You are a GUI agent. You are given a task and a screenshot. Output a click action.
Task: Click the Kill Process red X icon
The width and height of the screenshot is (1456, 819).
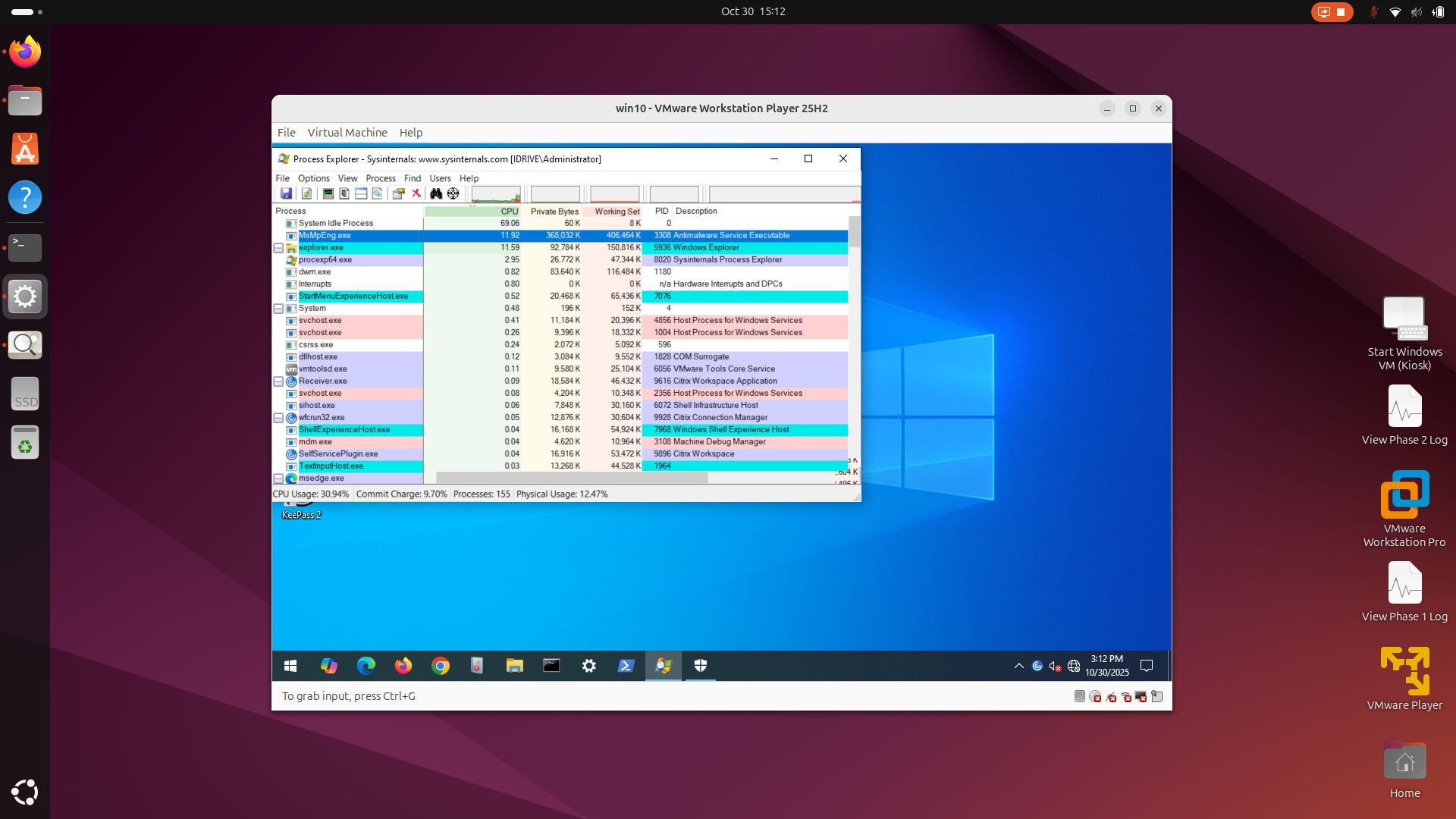(416, 193)
